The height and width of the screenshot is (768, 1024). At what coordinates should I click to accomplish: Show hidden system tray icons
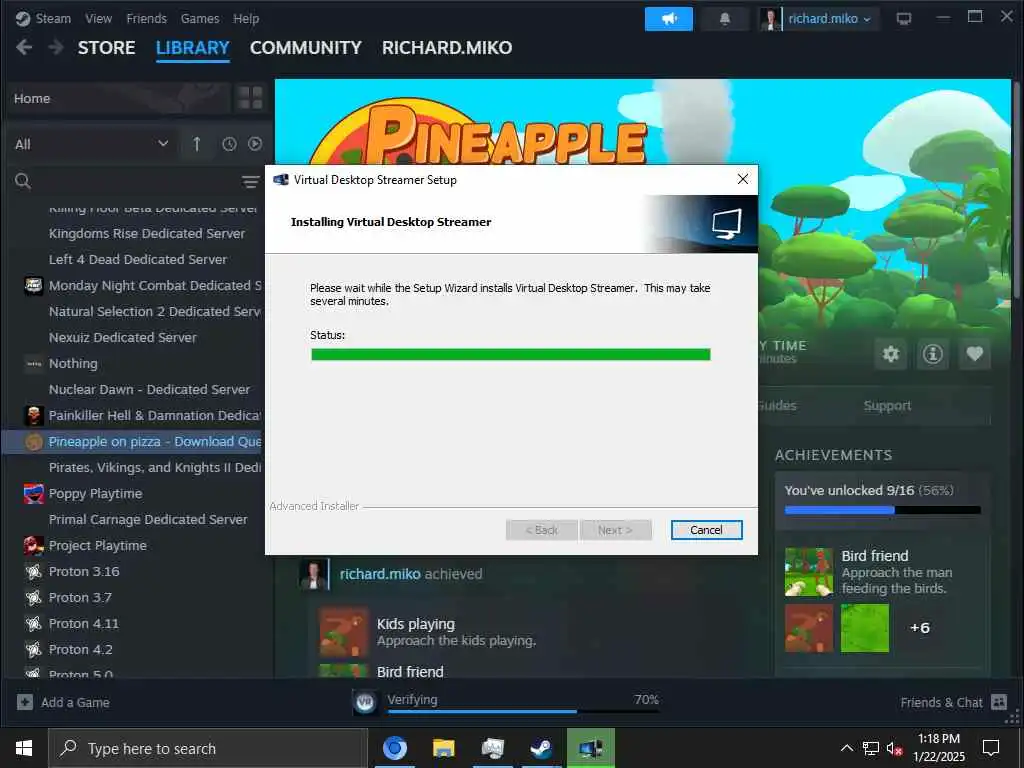click(846, 748)
